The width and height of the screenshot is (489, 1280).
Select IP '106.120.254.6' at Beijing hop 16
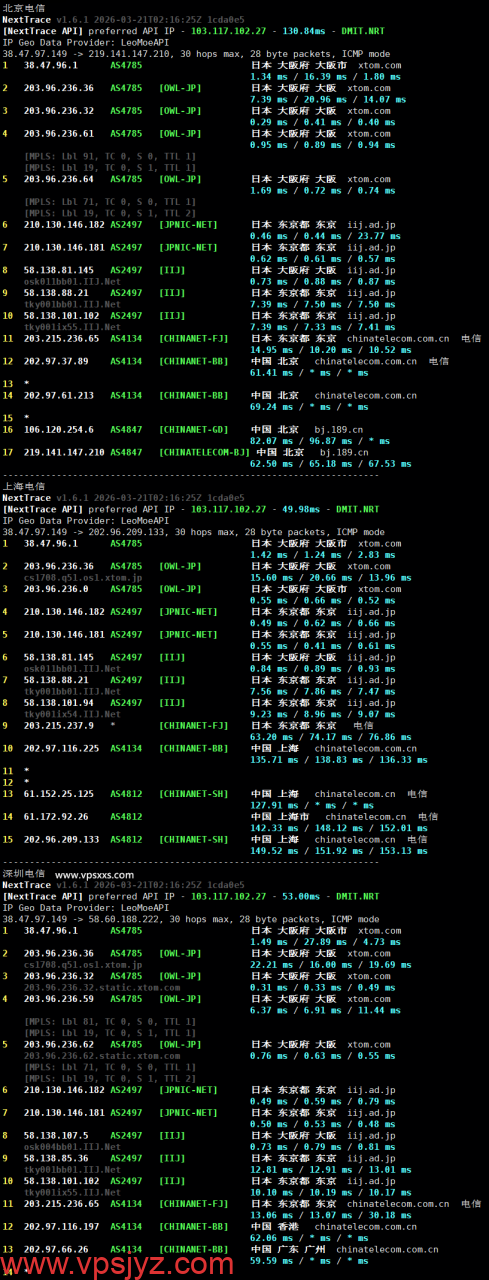tap(60, 429)
